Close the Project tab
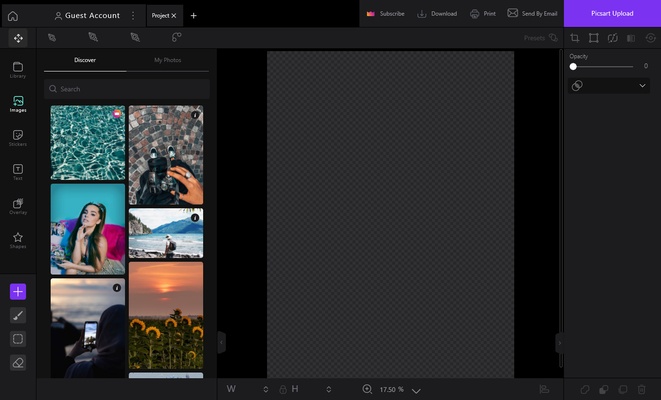The height and width of the screenshot is (400, 661). click(174, 16)
